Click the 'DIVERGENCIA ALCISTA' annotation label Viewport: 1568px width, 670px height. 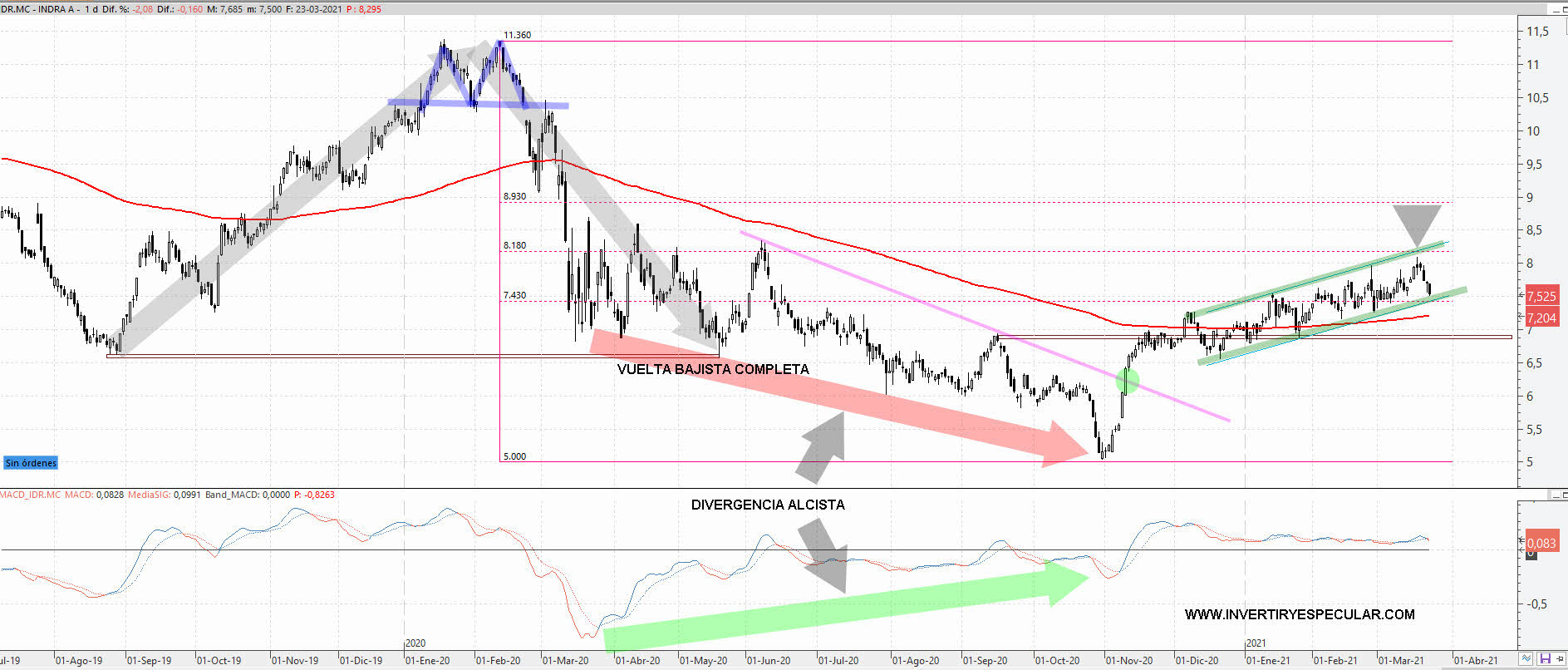click(767, 505)
